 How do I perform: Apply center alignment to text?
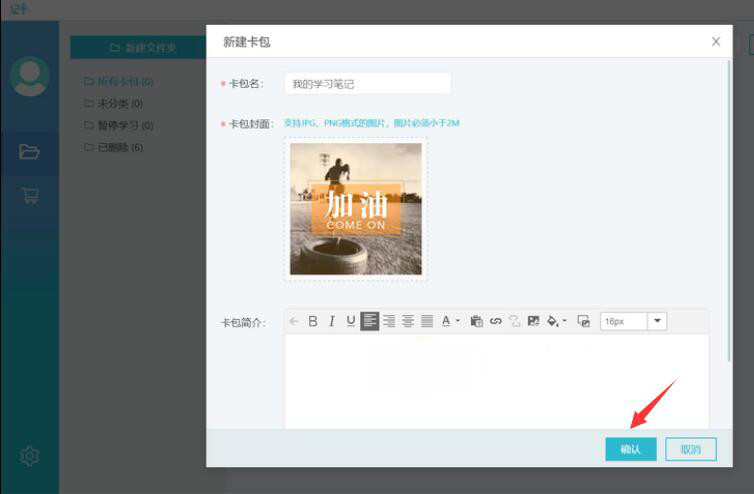coord(408,321)
